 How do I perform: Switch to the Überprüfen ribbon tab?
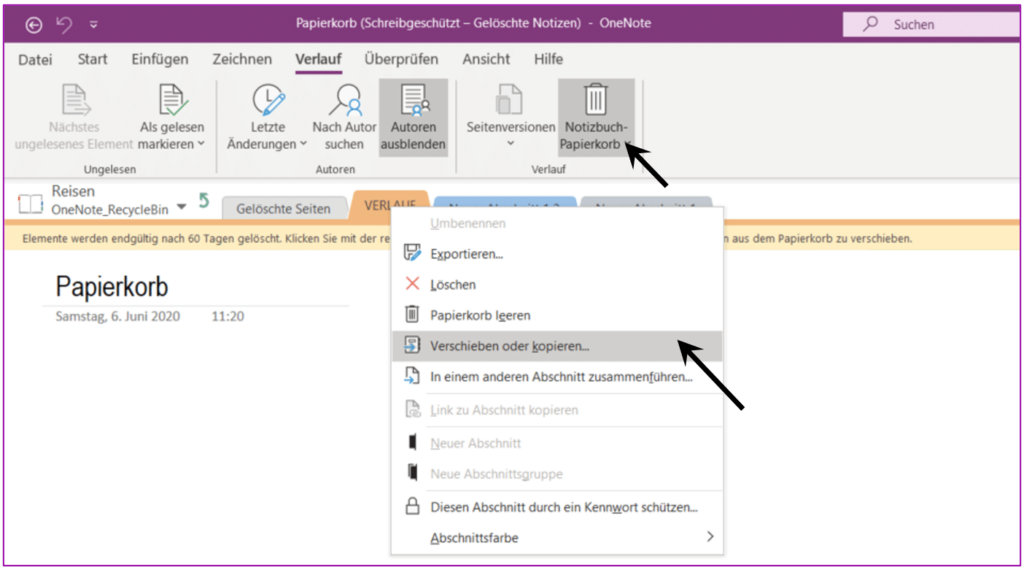point(402,59)
